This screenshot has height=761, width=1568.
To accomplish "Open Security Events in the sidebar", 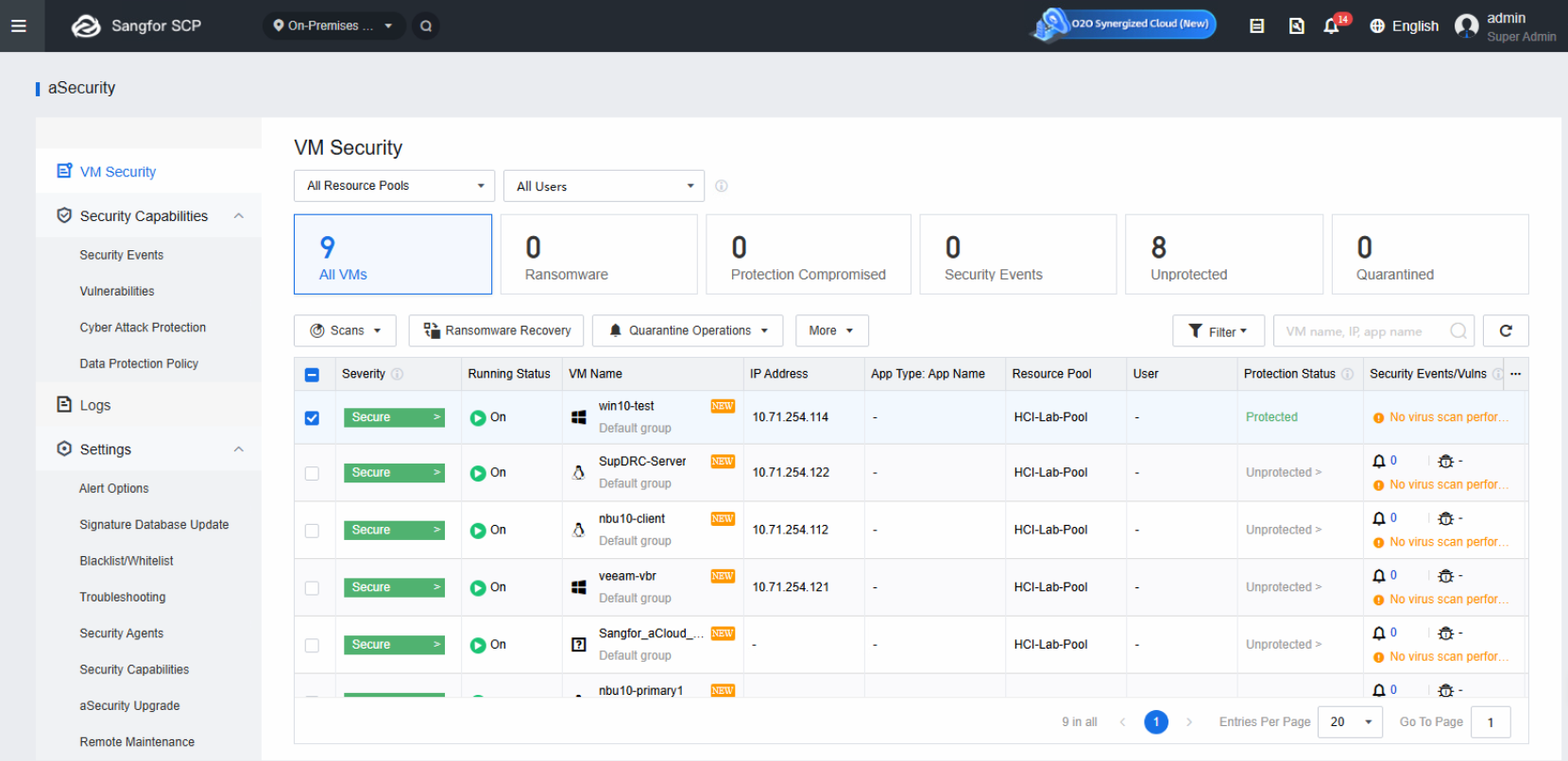I will [x=122, y=255].
